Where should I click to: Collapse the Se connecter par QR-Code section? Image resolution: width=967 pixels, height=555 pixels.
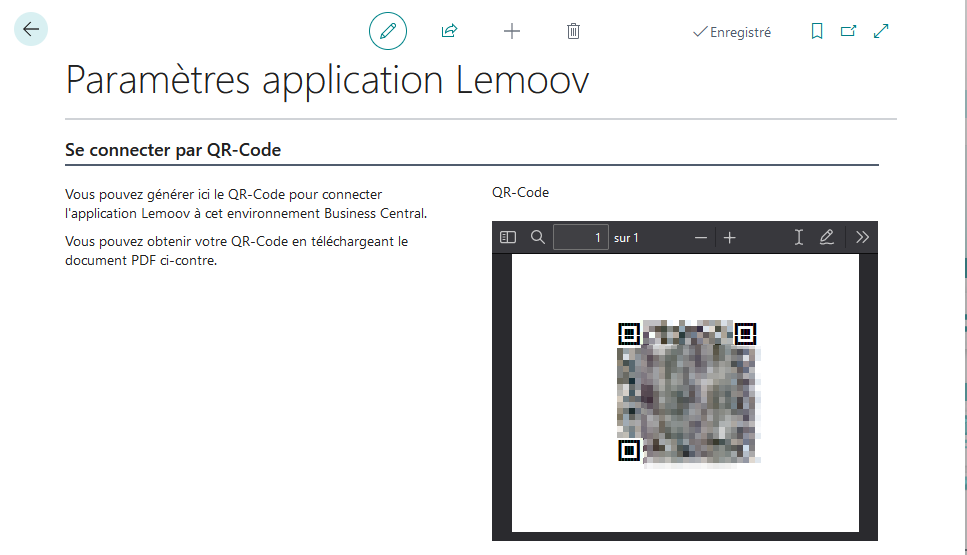tap(173, 150)
